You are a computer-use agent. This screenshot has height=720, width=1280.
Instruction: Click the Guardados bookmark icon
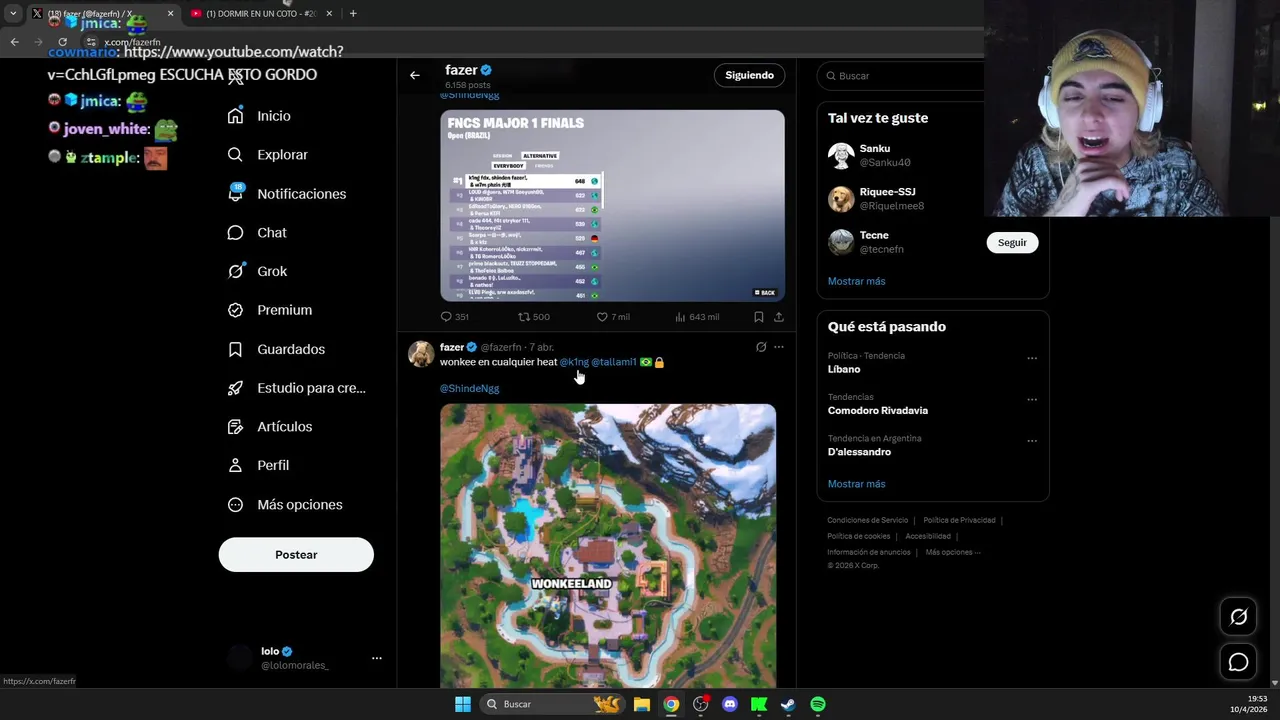coord(235,349)
